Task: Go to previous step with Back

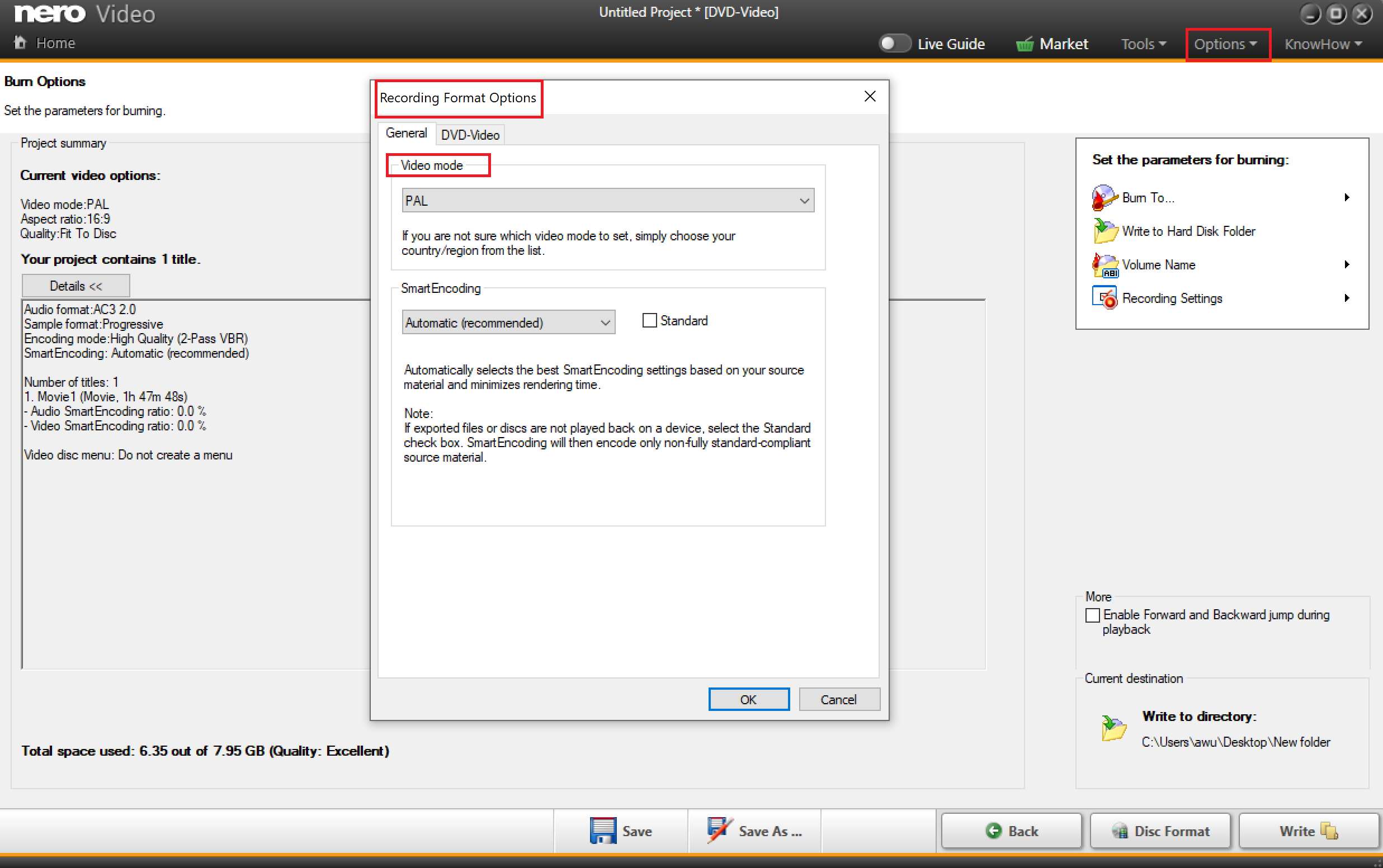Action: click(x=1011, y=831)
